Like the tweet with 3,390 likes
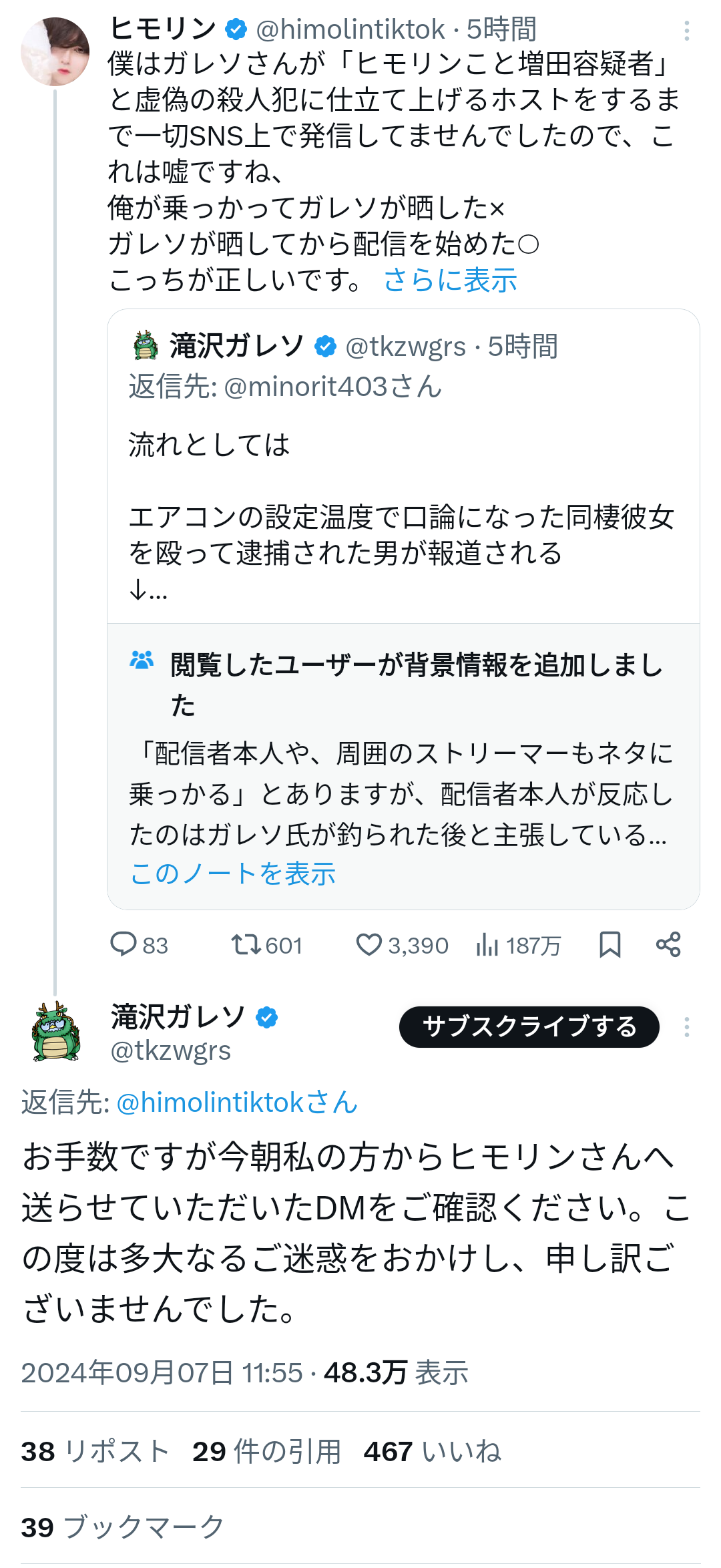This screenshot has height=1568, width=721. [369, 945]
